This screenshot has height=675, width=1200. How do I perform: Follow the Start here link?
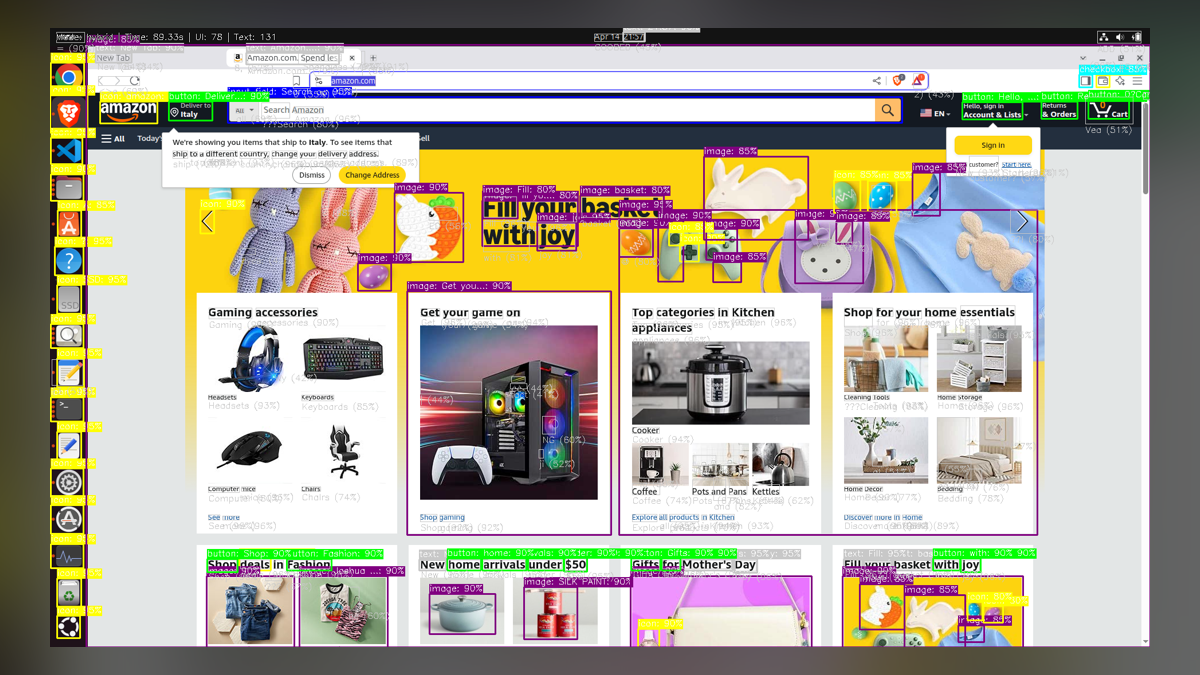pos(1016,165)
